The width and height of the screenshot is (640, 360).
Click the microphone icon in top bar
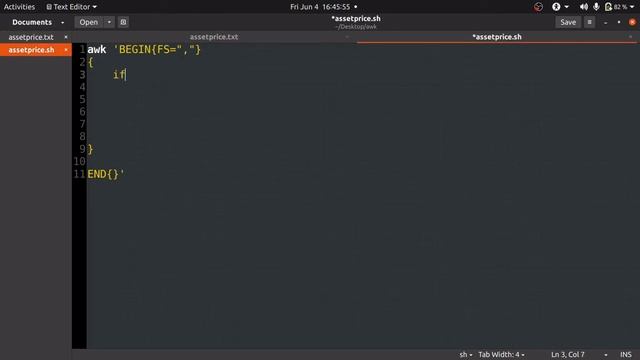596,7
